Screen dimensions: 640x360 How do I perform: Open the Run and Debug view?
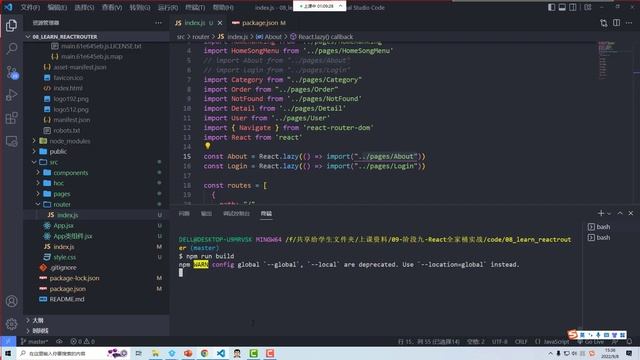[x=11, y=95]
